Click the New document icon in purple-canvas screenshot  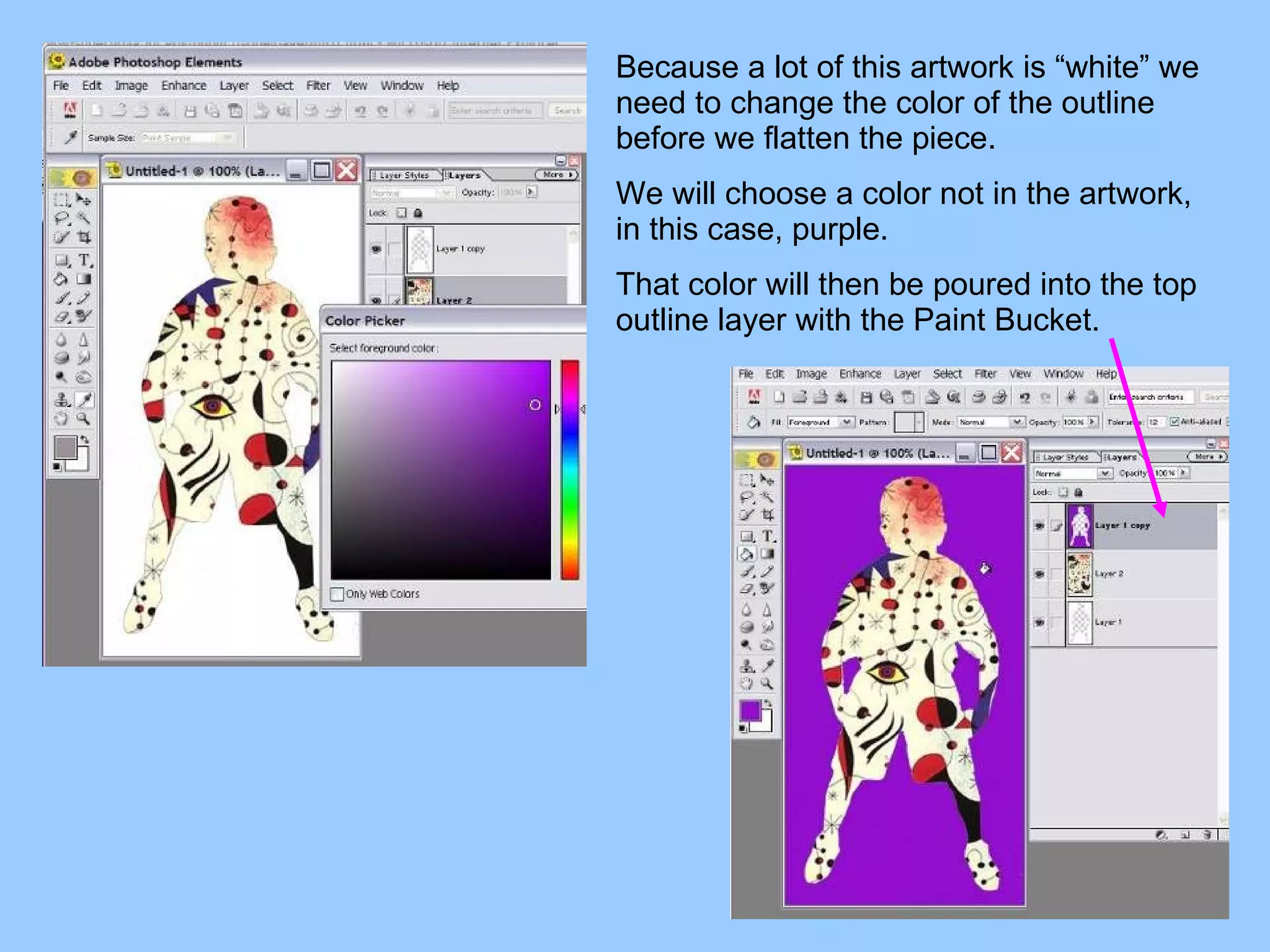pyautogui.click(x=779, y=397)
